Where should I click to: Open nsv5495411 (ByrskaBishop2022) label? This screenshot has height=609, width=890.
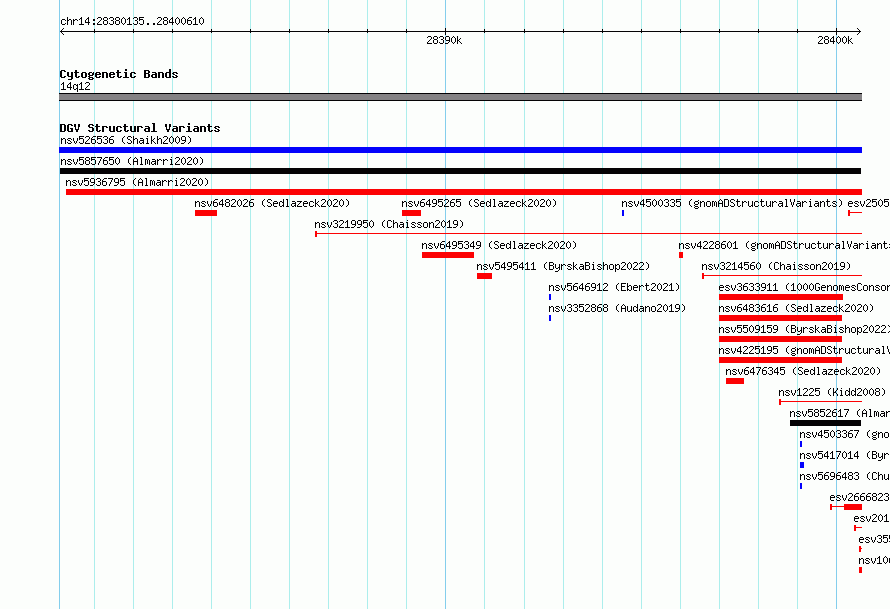click(x=563, y=266)
